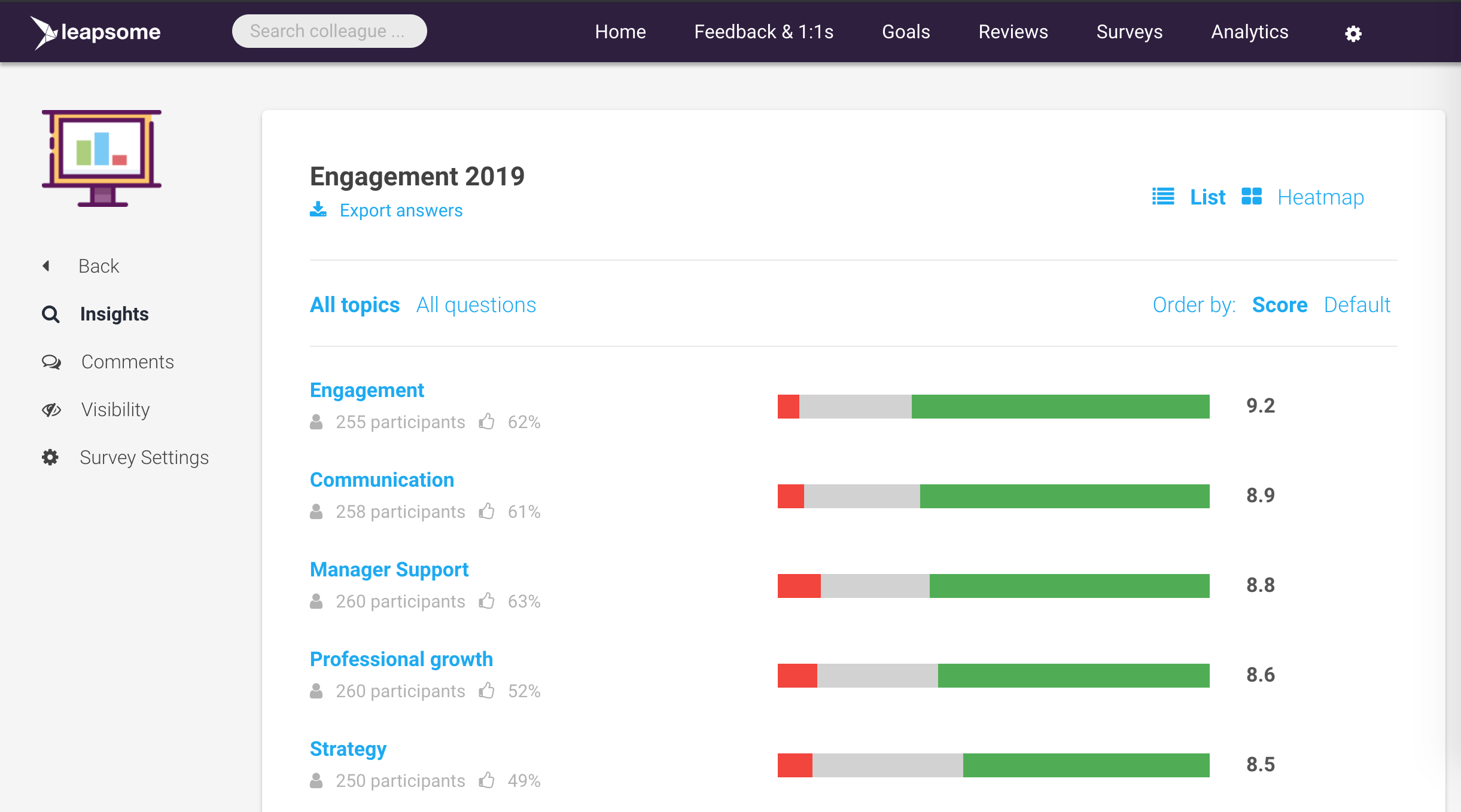The width and height of the screenshot is (1461, 812).
Task: Click the participants person icon for Engagement
Action: coord(316,422)
